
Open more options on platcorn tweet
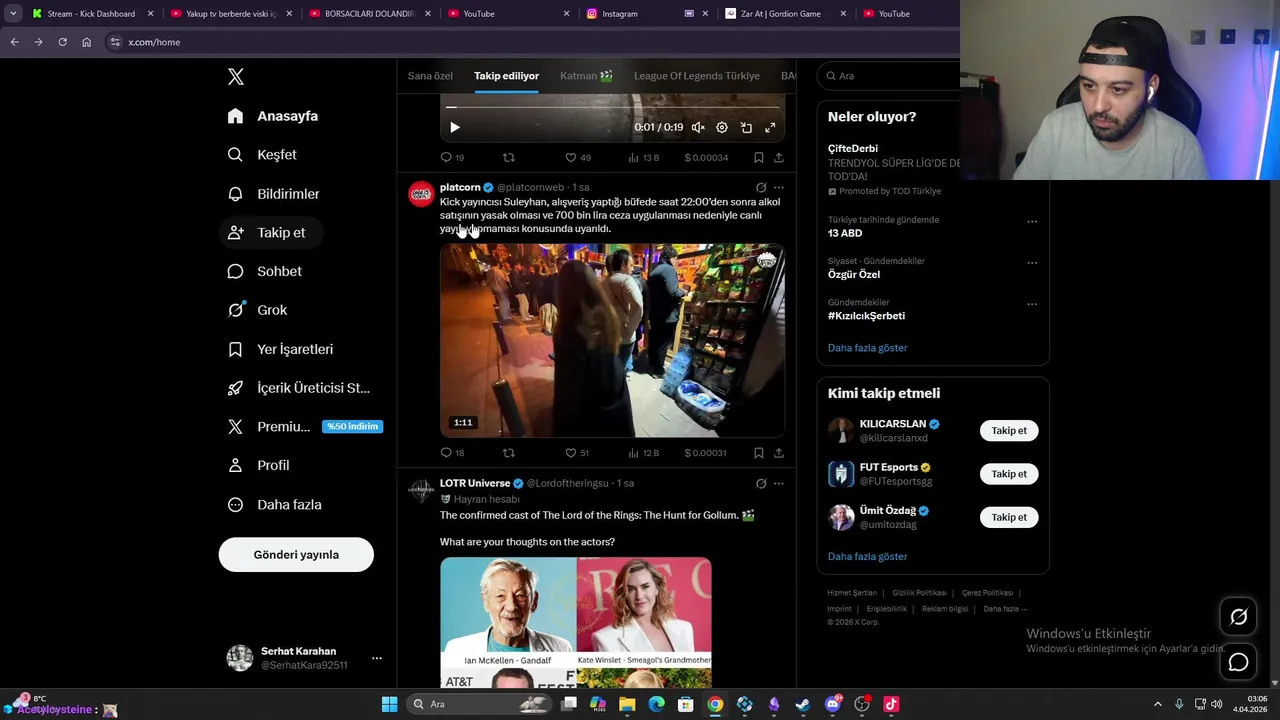(779, 188)
